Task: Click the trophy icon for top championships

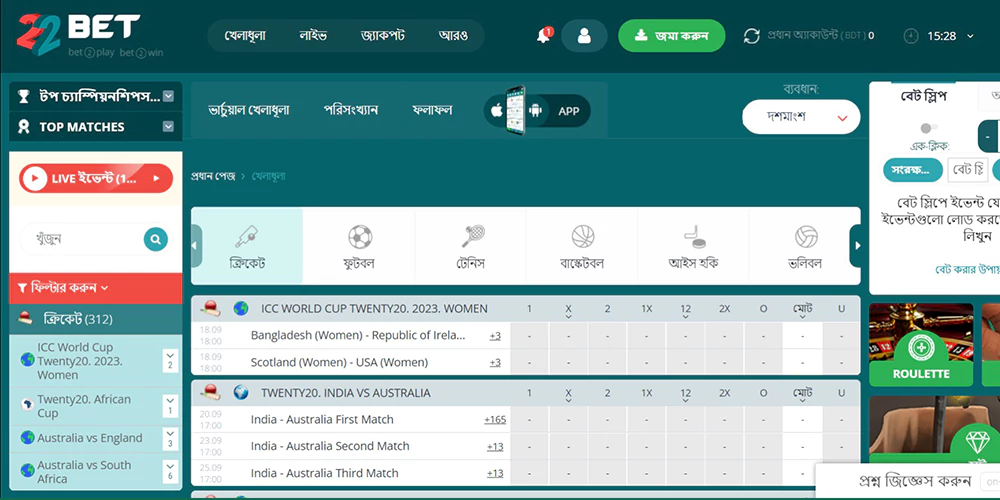Action: point(24,96)
